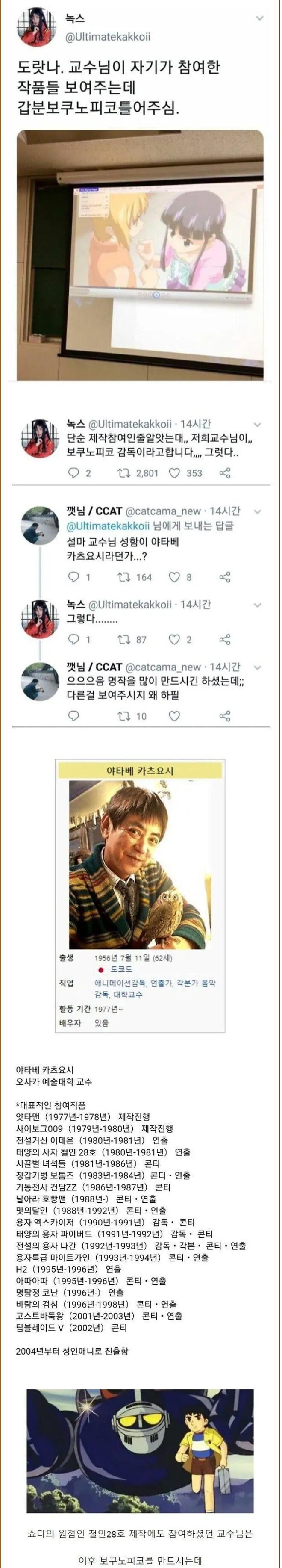Reply to the last tweet by 깻님 / CCAT
Screen dimensions: 282x1568
(x=73, y=716)
